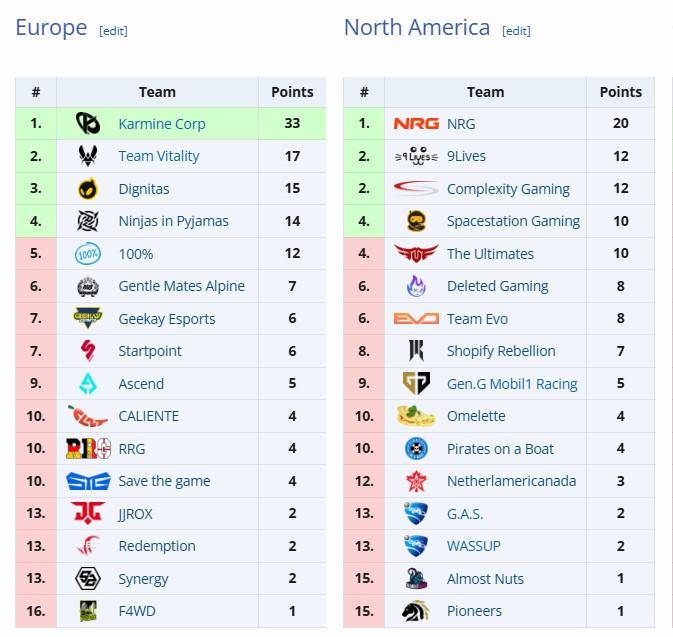This screenshot has width=673, height=637.
Task: Open the Complexity Gaming team page
Action: (508, 189)
